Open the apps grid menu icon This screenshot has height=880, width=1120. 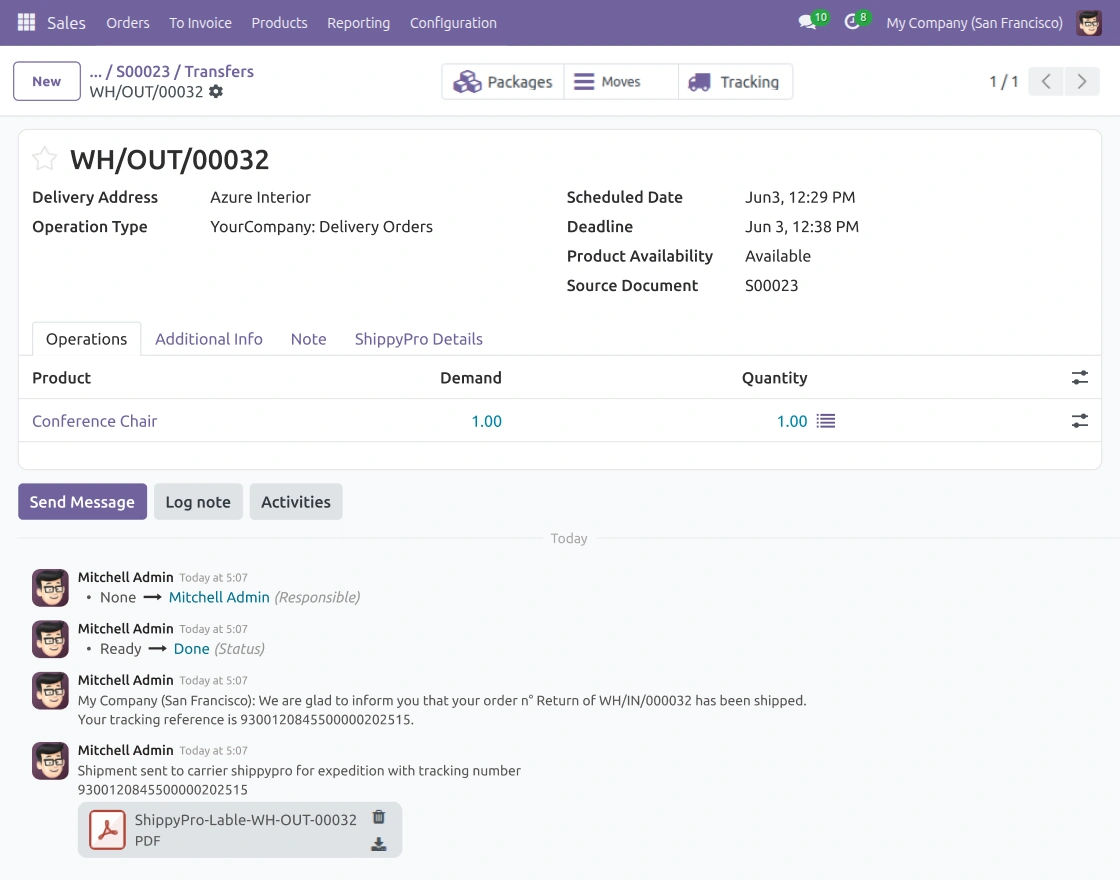(x=26, y=23)
